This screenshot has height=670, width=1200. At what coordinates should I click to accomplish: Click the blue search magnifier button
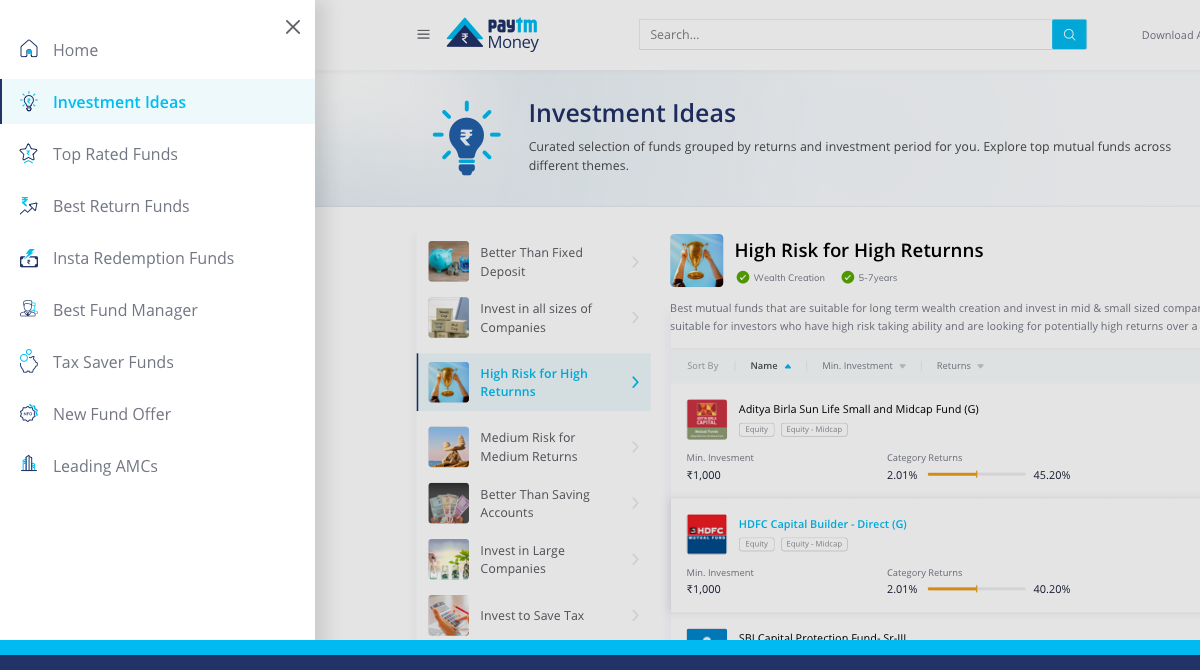pos(1069,34)
